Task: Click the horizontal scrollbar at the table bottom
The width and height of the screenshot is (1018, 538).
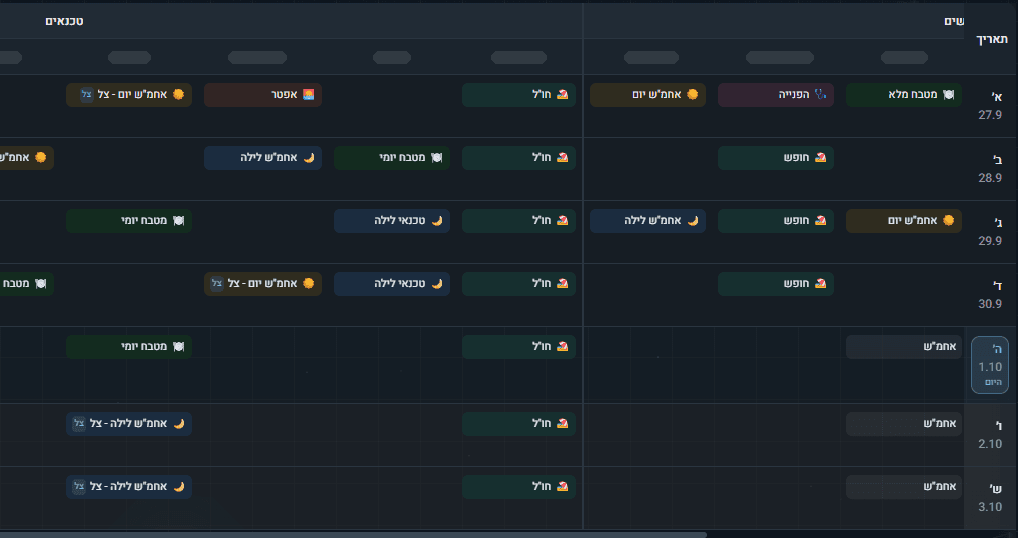Action: click(353, 535)
